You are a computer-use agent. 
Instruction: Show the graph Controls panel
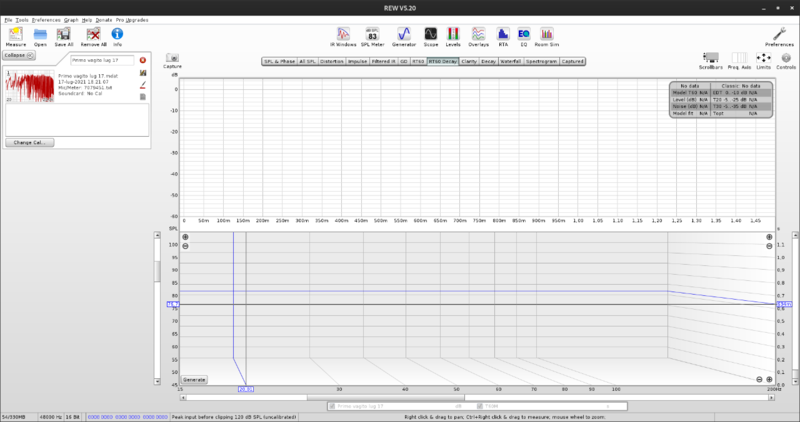coord(786,60)
